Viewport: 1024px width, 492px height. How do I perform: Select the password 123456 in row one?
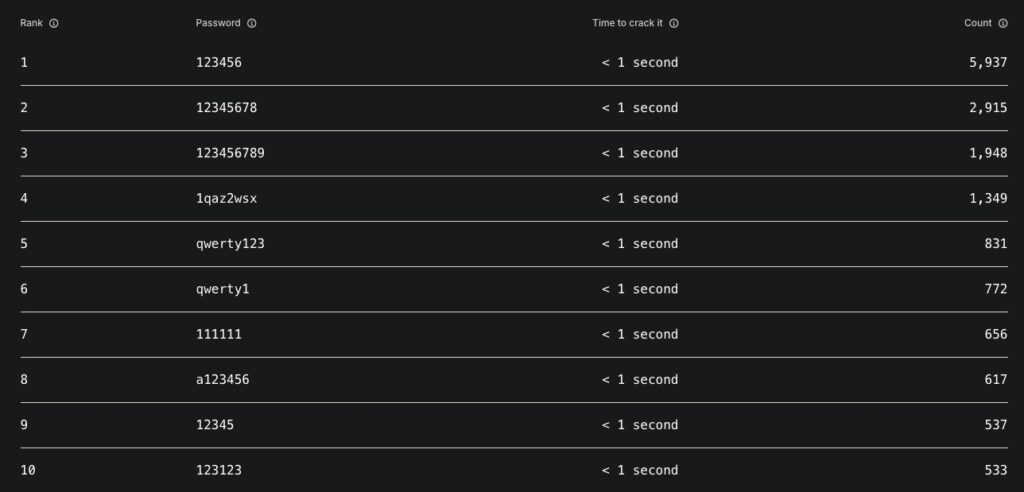(x=219, y=63)
